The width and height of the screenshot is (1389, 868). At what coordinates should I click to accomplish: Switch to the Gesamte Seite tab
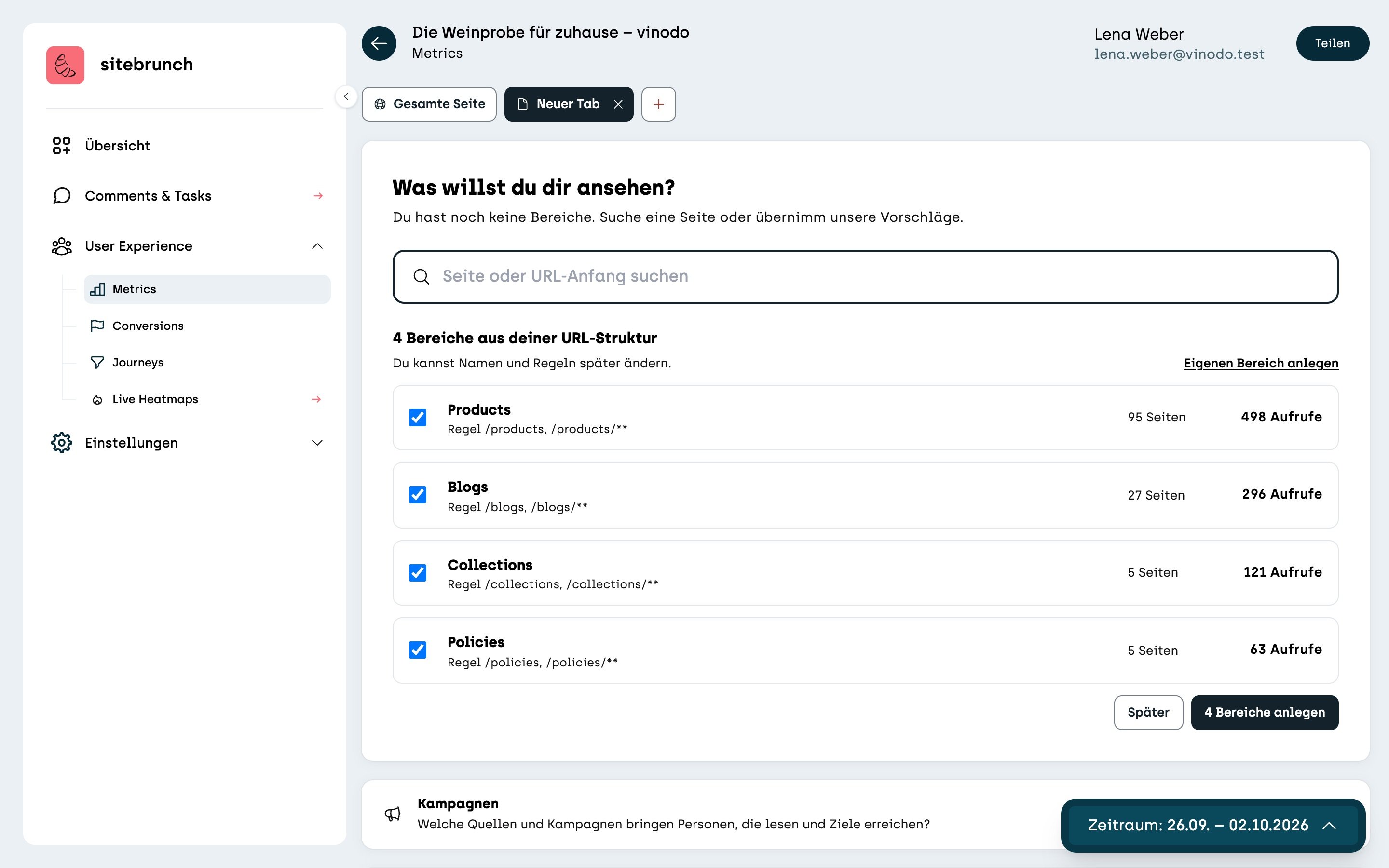[429, 104]
